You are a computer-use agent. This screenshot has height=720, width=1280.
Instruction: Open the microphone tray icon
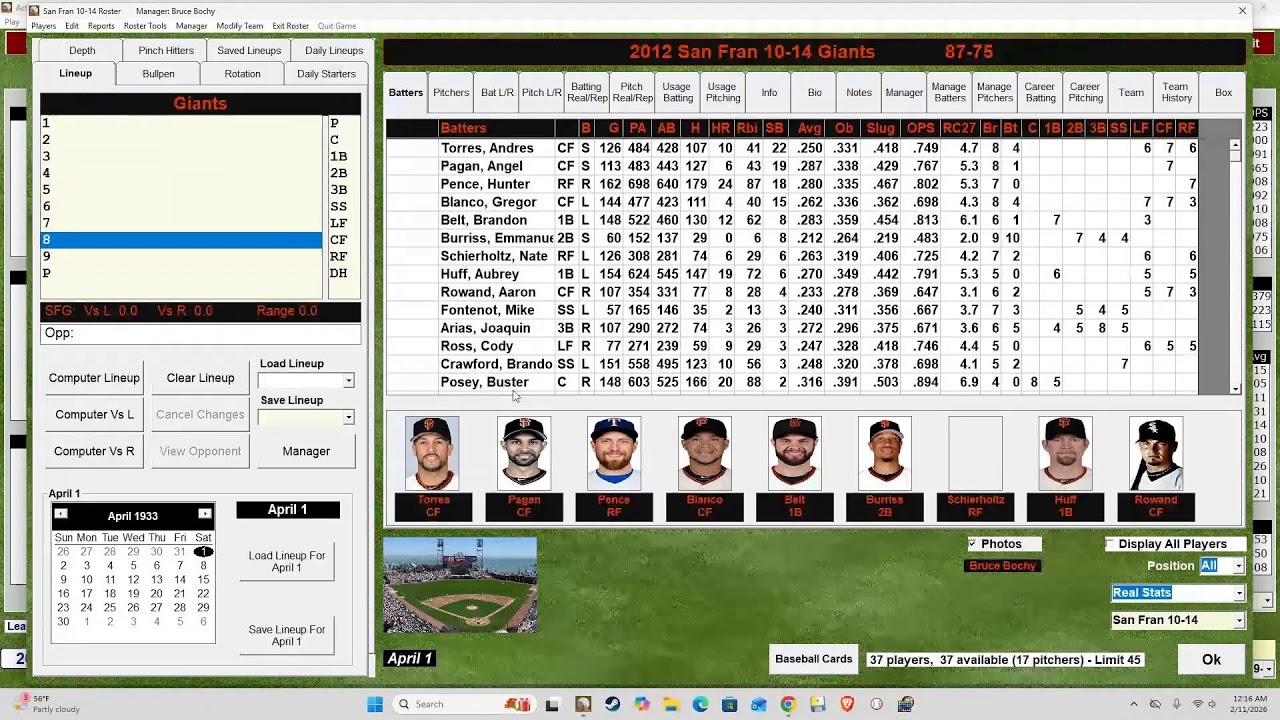(x=1177, y=704)
